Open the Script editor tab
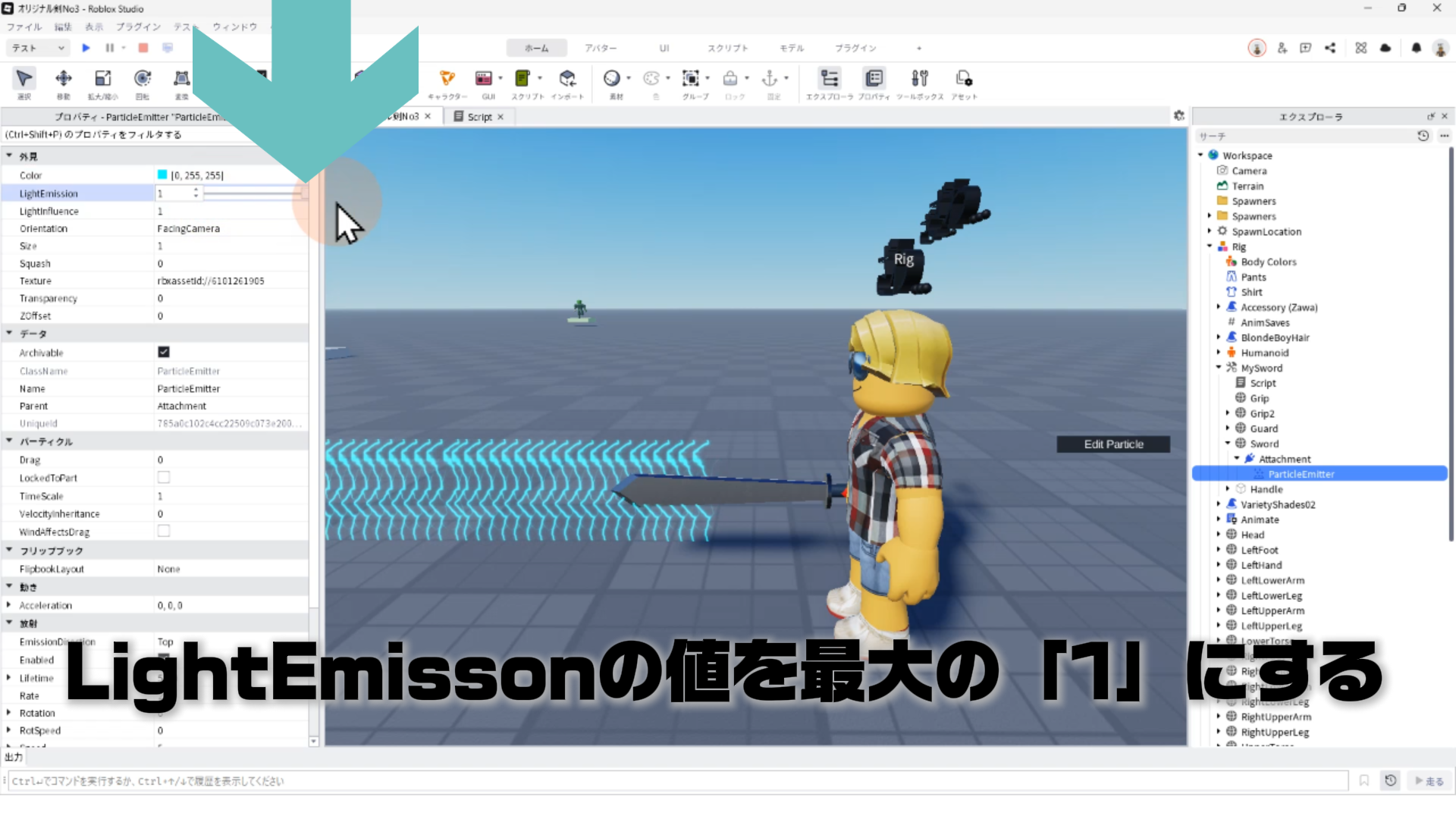 point(479,117)
